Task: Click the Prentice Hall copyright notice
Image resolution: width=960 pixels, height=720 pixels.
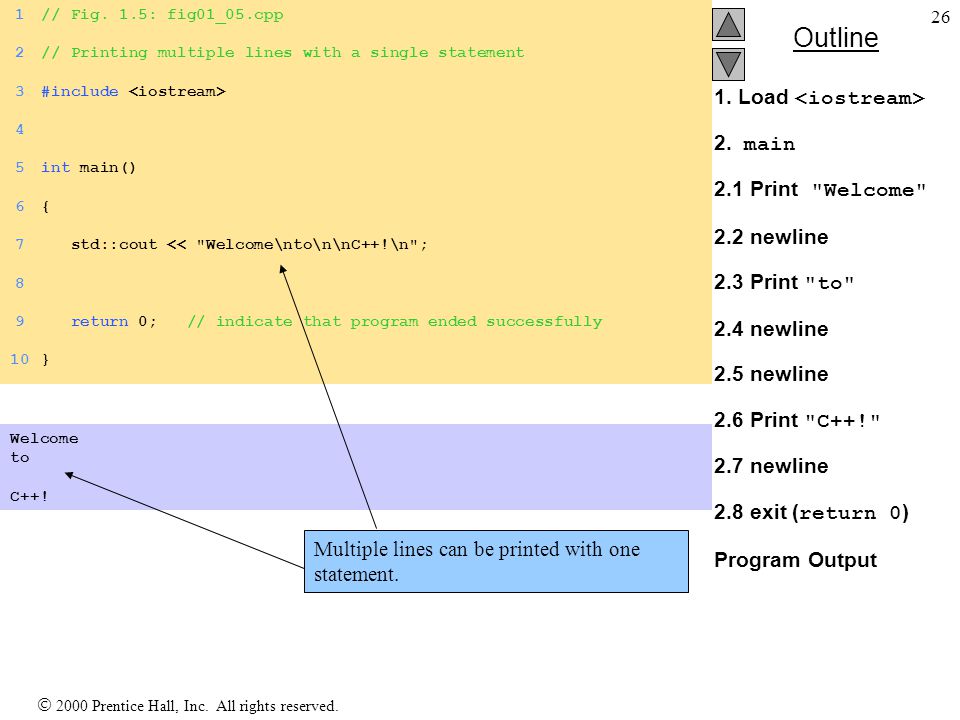Action: pyautogui.click(x=188, y=706)
